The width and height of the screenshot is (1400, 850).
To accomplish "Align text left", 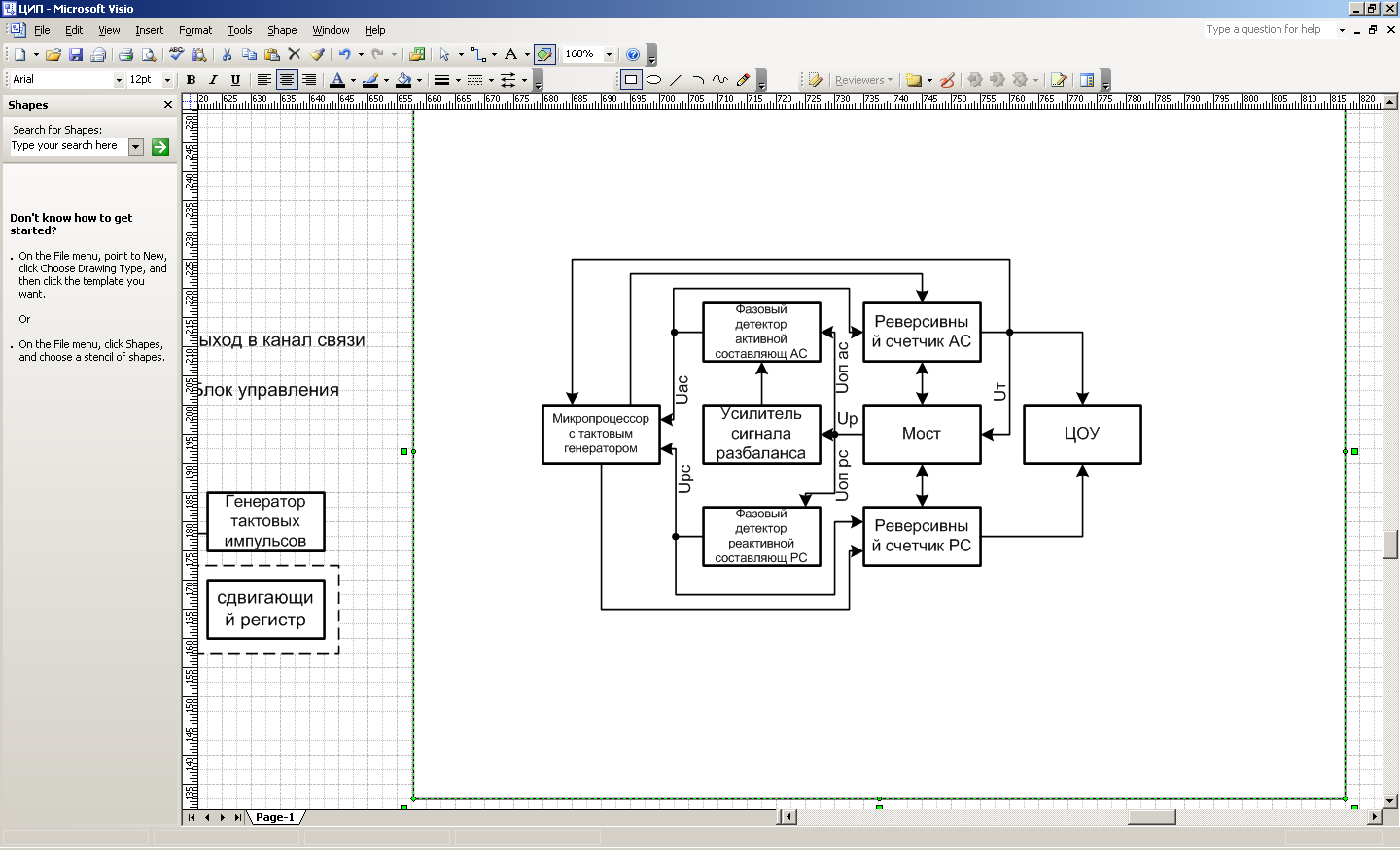I will point(263,80).
